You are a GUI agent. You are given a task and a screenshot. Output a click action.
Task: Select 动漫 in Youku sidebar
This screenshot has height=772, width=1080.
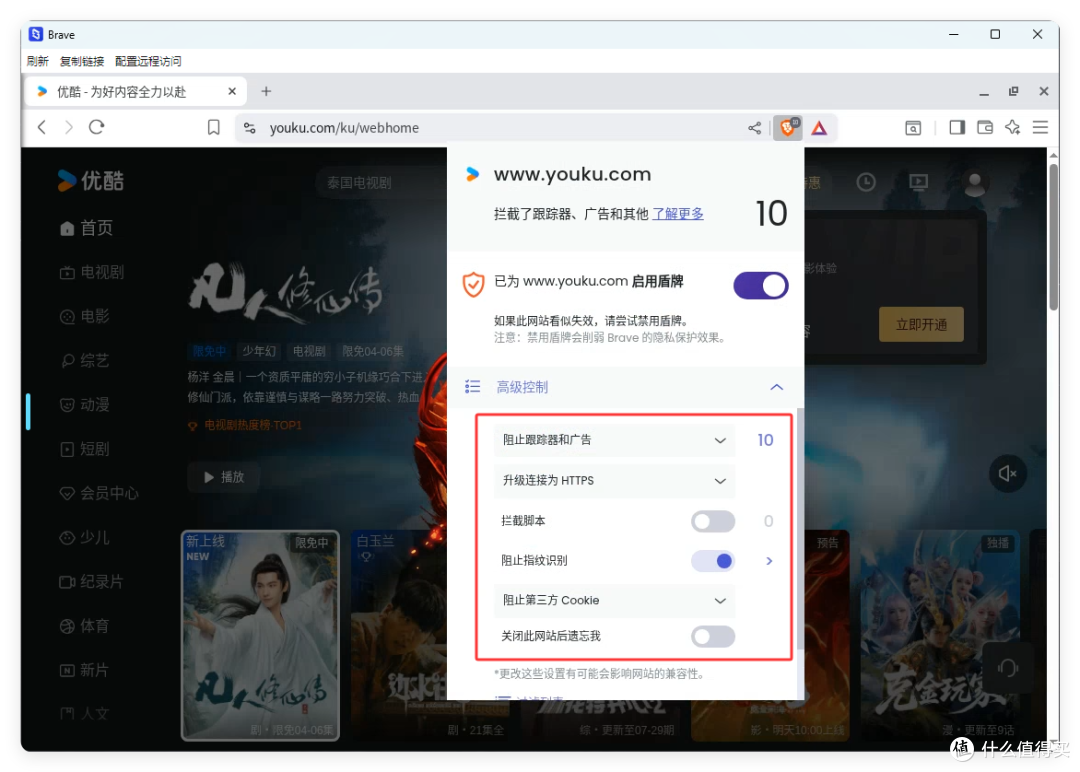[85, 404]
